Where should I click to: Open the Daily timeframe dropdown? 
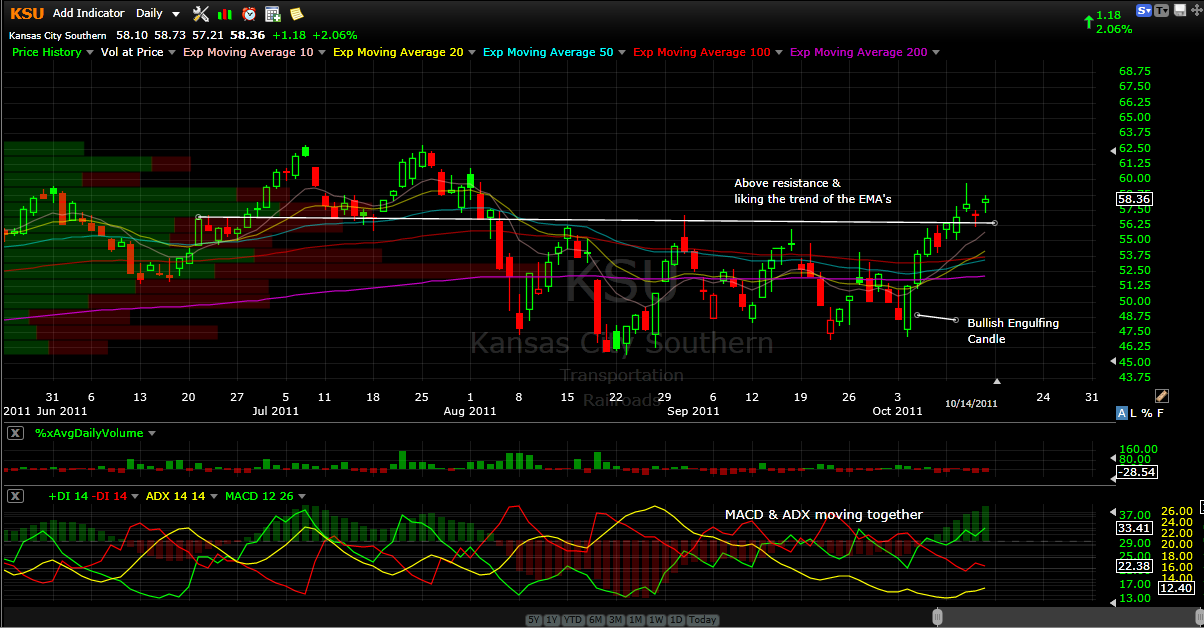(158, 13)
